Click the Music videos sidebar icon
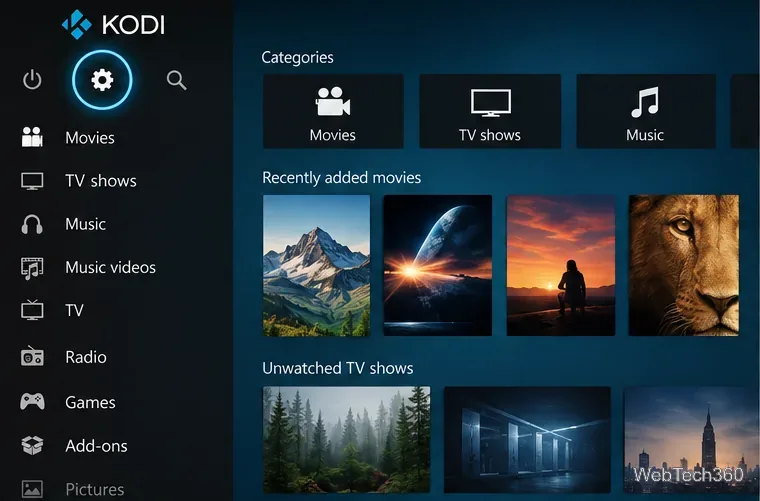Screen dimensions: 760x501 (32, 268)
